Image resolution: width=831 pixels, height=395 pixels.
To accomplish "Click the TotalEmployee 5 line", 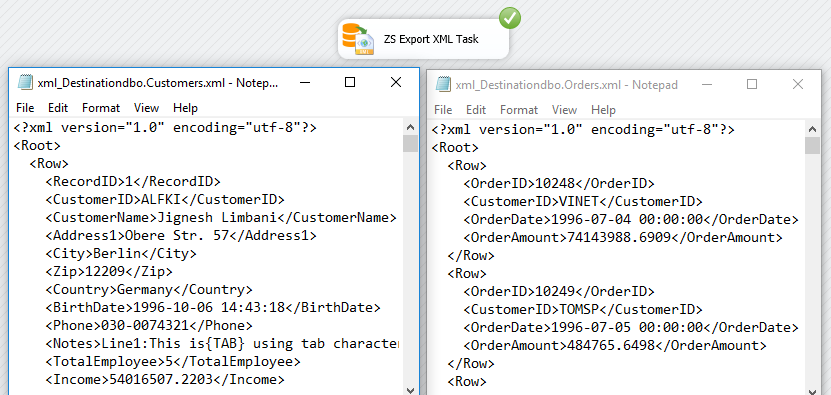I will 173,362.
